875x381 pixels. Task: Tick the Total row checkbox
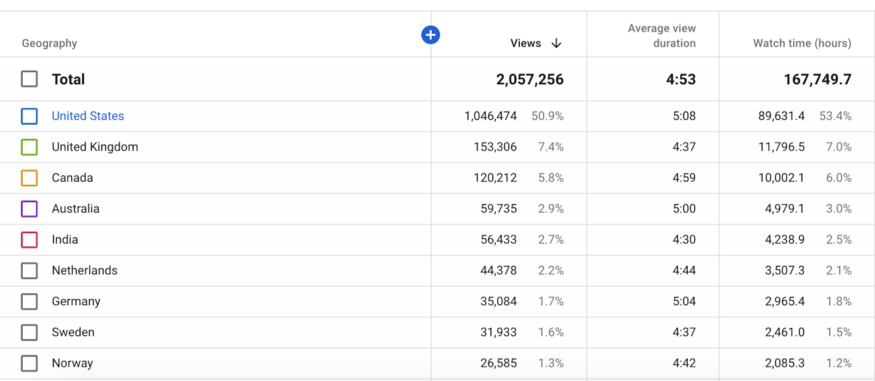(30, 79)
